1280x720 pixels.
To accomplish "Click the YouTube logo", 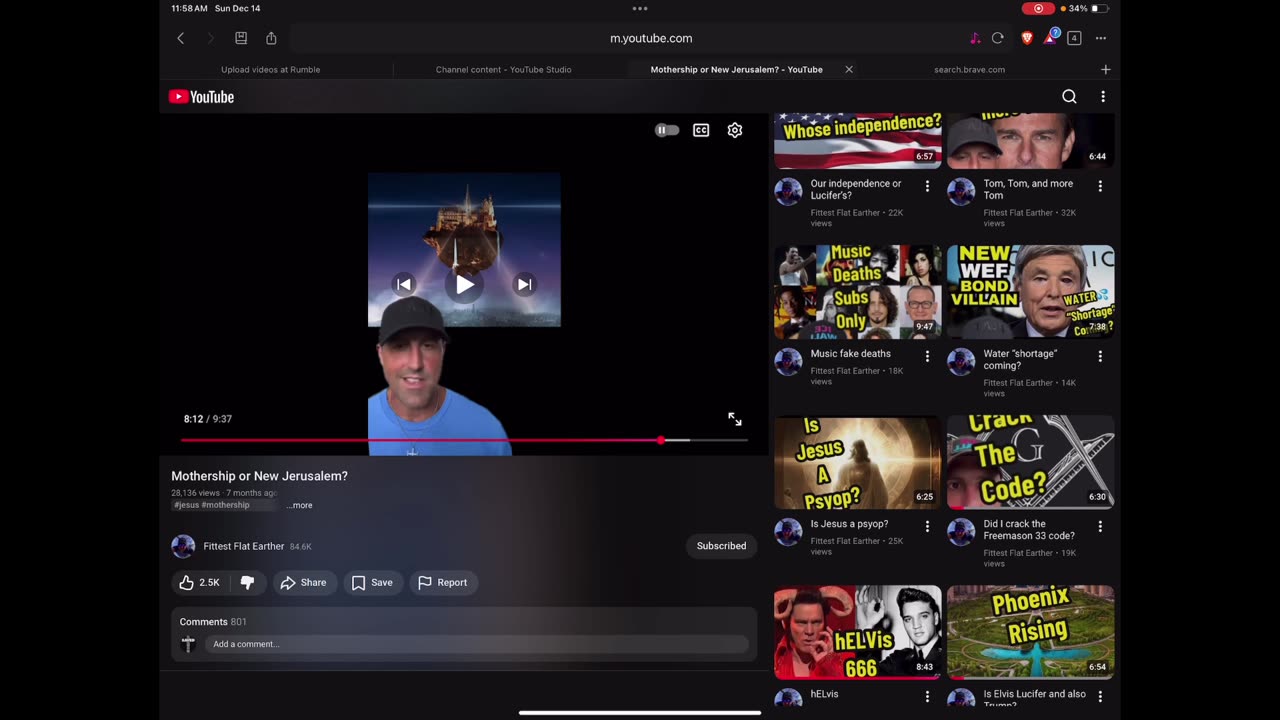I will pyautogui.click(x=201, y=97).
